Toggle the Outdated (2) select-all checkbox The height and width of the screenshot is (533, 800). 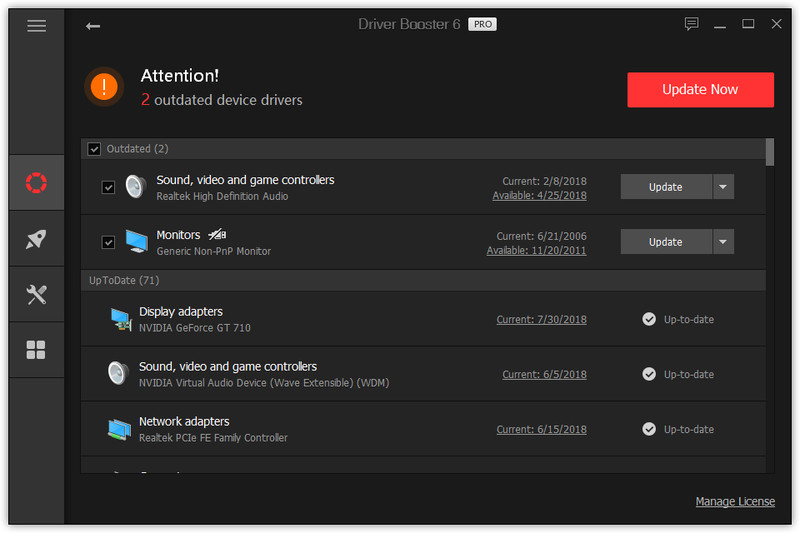94,149
